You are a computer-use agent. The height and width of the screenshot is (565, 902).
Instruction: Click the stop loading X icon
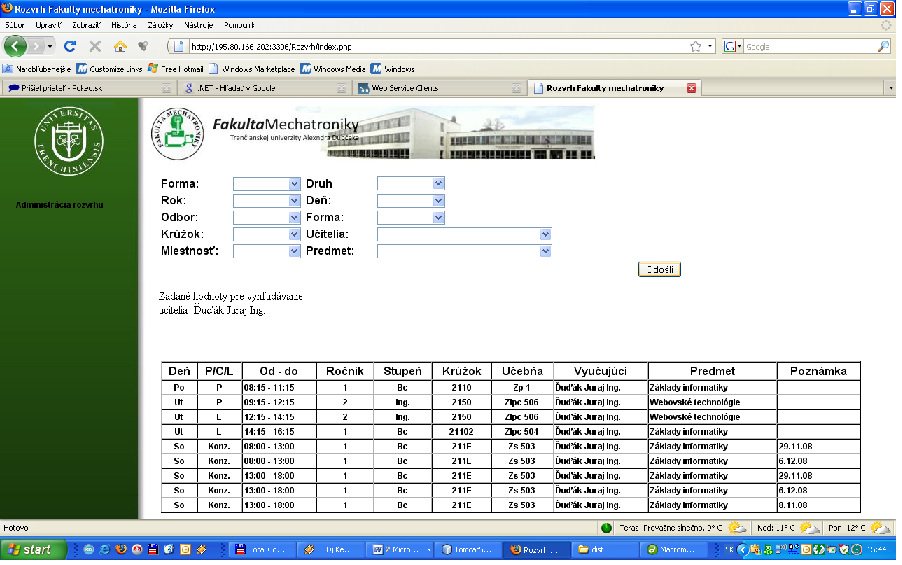click(95, 46)
